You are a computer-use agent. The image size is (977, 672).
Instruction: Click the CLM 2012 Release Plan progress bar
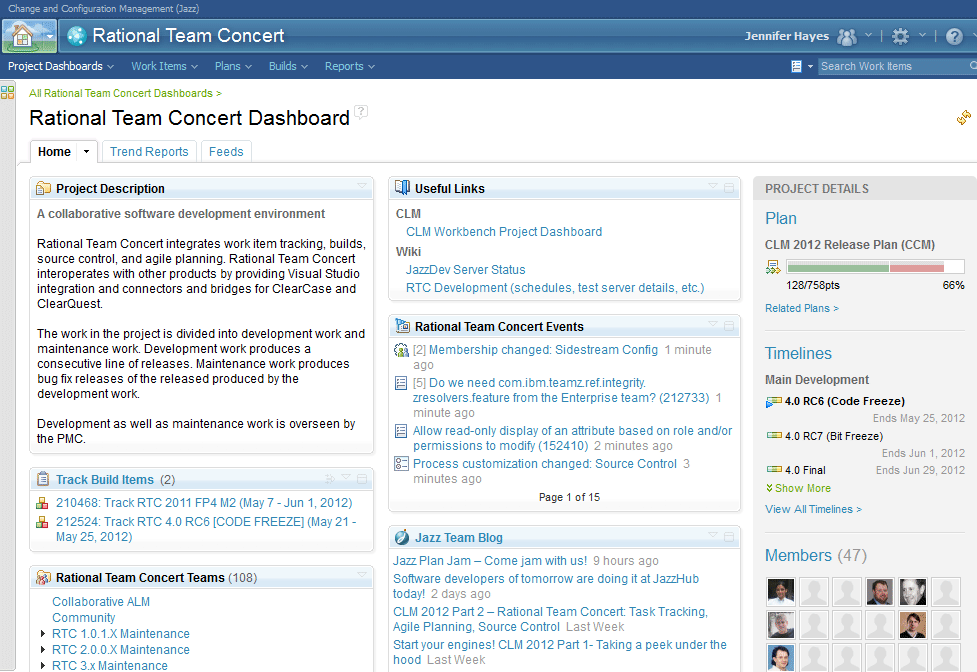coord(875,267)
